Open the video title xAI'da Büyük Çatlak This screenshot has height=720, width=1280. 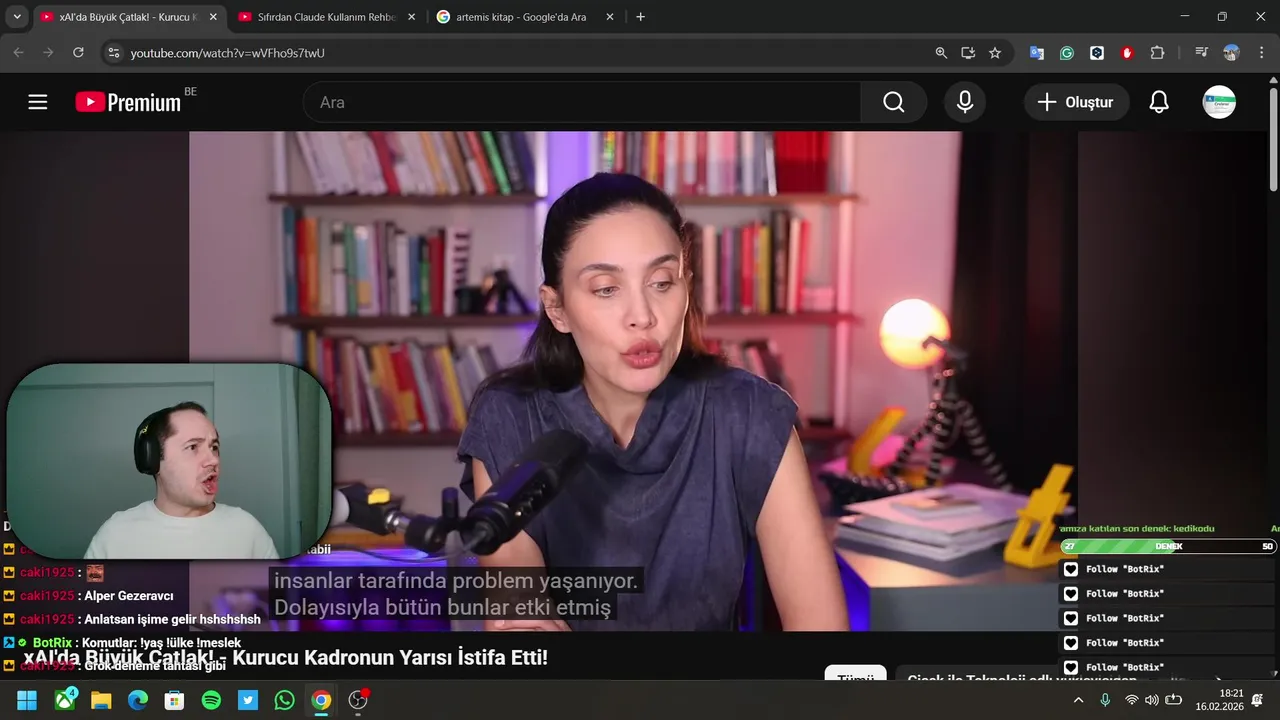[285, 658]
